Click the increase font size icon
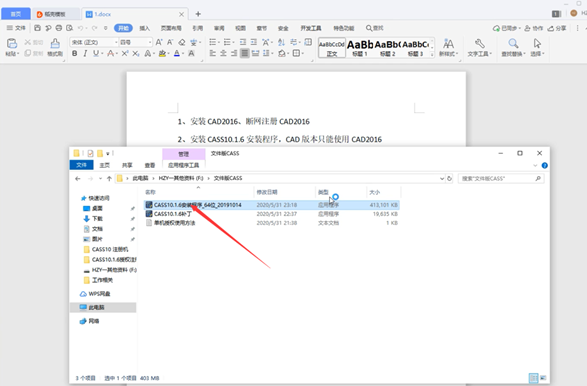Image resolution: width=587 pixels, height=386 pixels. [159, 42]
